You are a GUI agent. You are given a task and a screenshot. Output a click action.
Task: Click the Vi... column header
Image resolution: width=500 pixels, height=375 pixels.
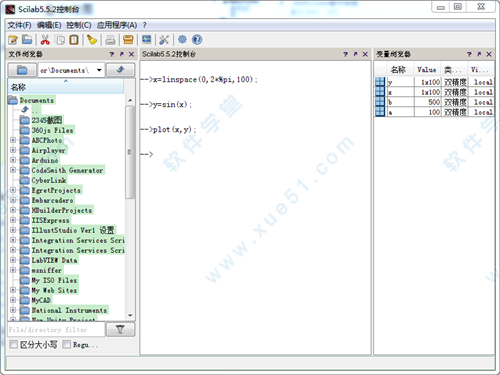pyautogui.click(x=480, y=70)
